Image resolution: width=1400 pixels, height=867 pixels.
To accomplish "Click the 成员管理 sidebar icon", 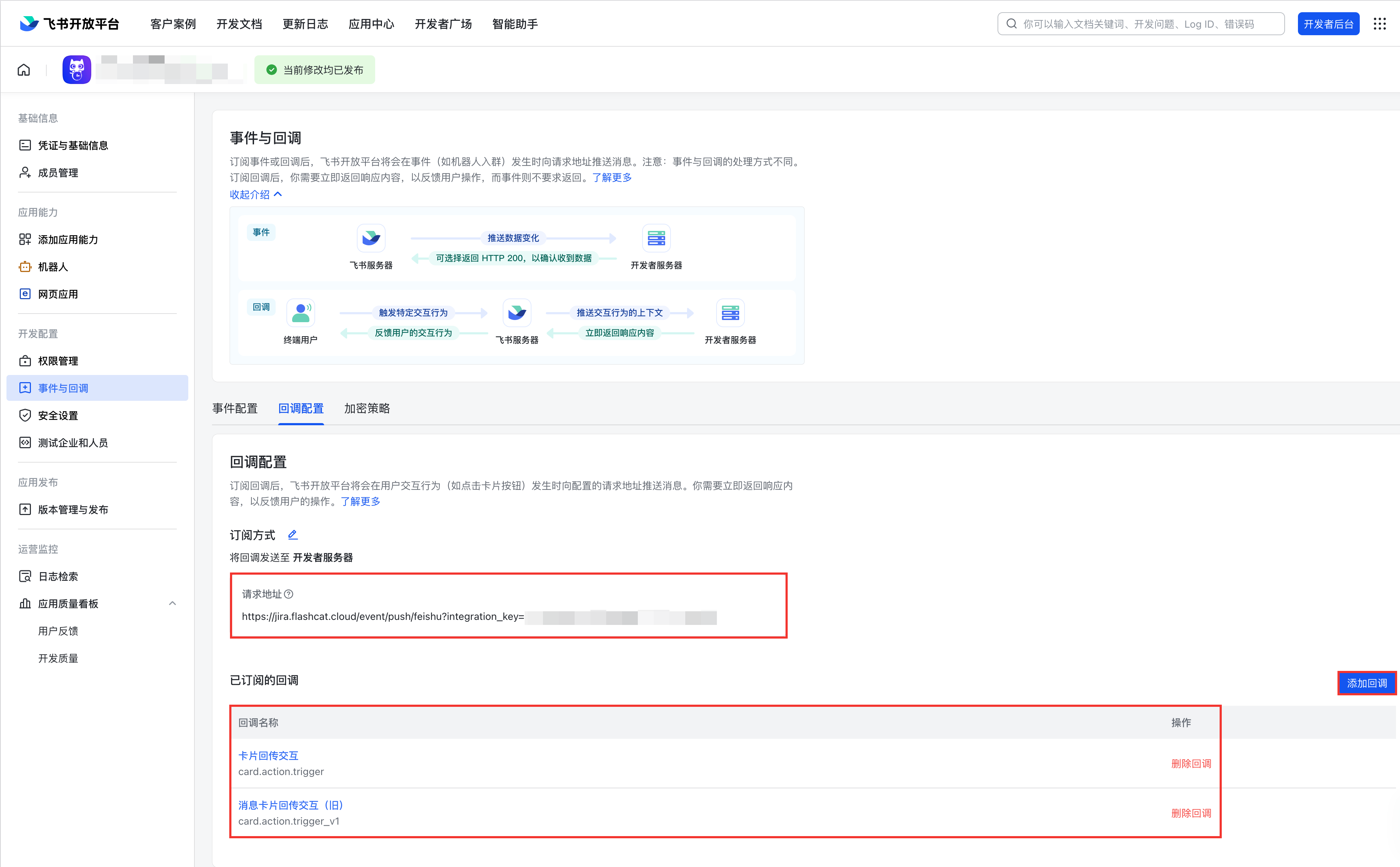I will click(25, 173).
